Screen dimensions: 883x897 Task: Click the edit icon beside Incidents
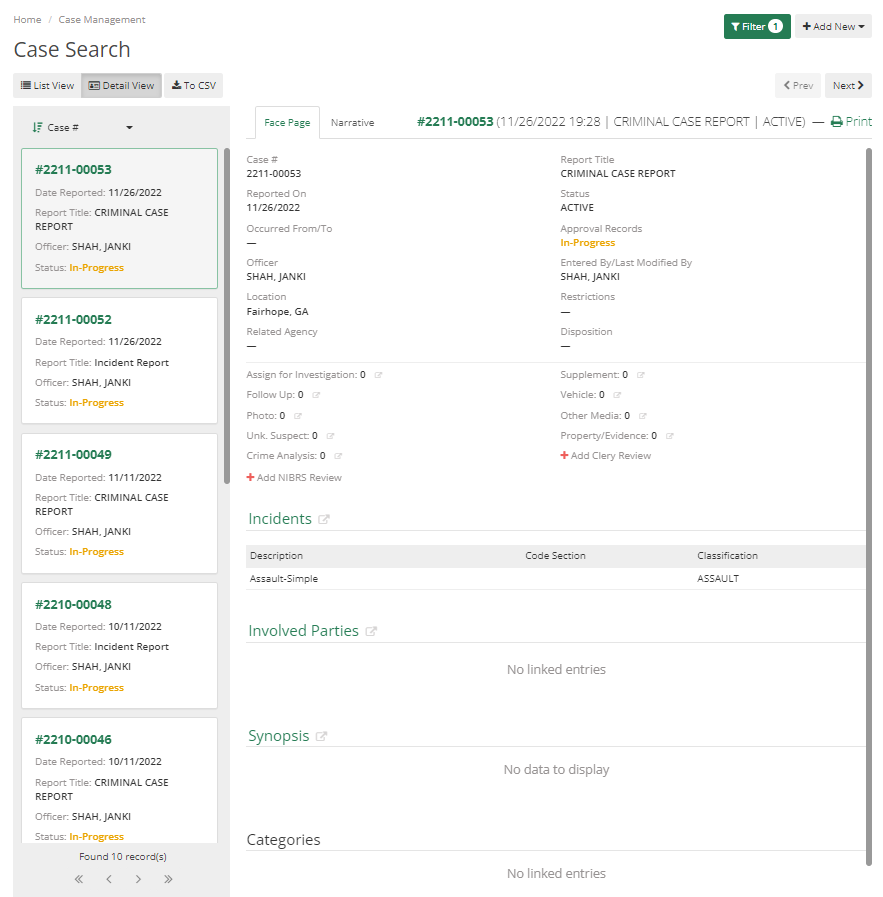coord(323,517)
